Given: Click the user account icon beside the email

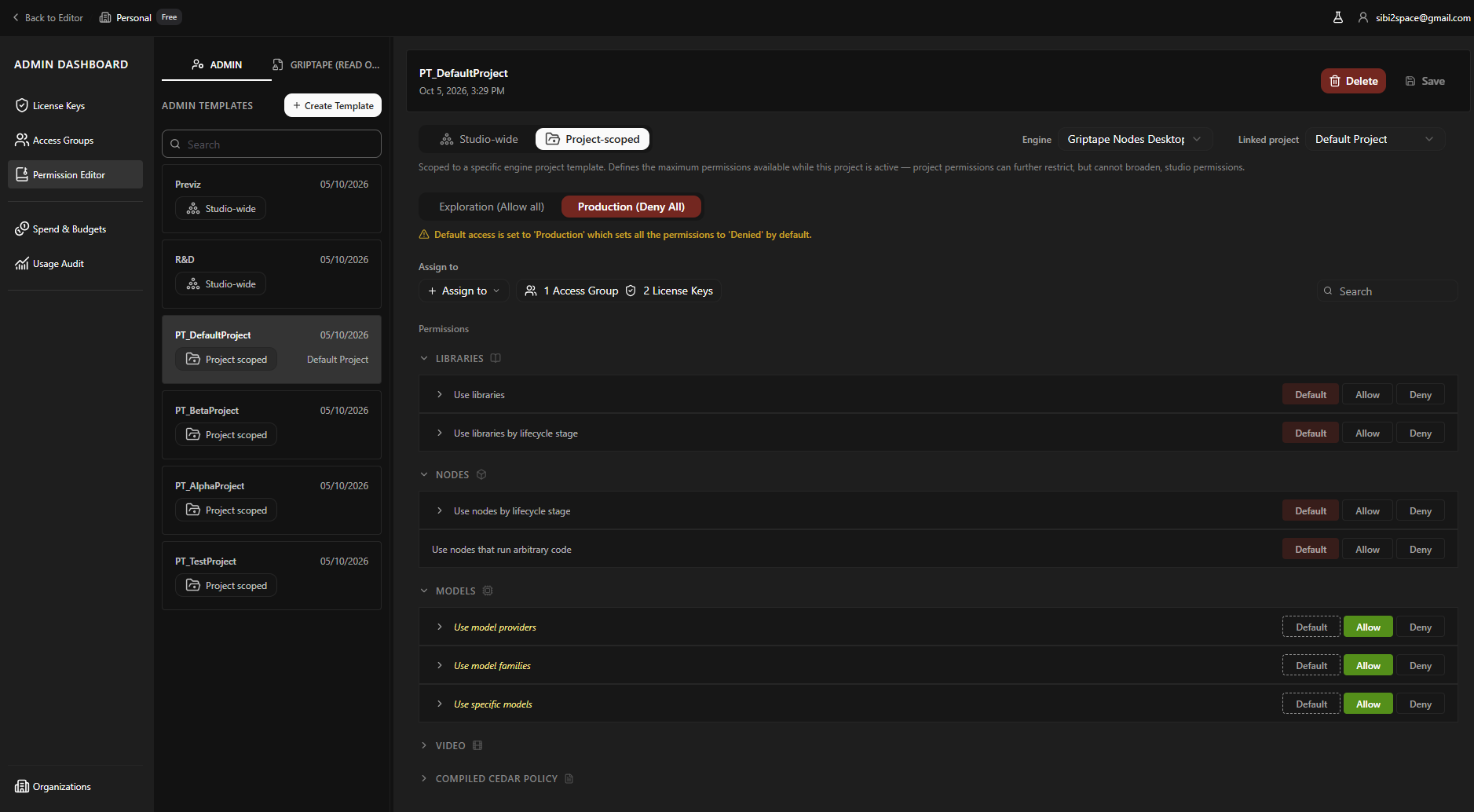Looking at the screenshot, I should 1363,17.
